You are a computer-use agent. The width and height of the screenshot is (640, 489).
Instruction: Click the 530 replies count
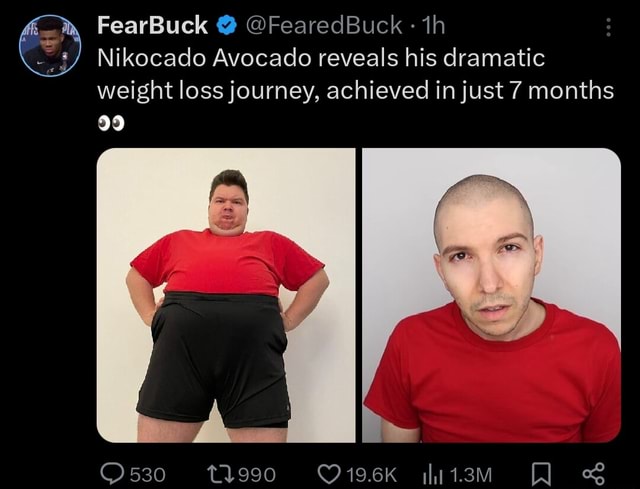coord(148,475)
